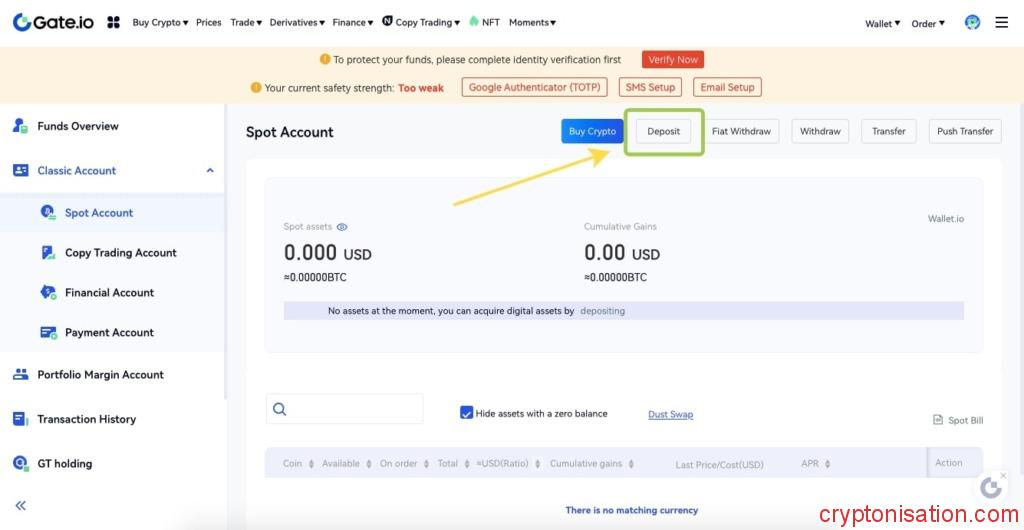Open the hamburger menu icon

click(x=1001, y=22)
